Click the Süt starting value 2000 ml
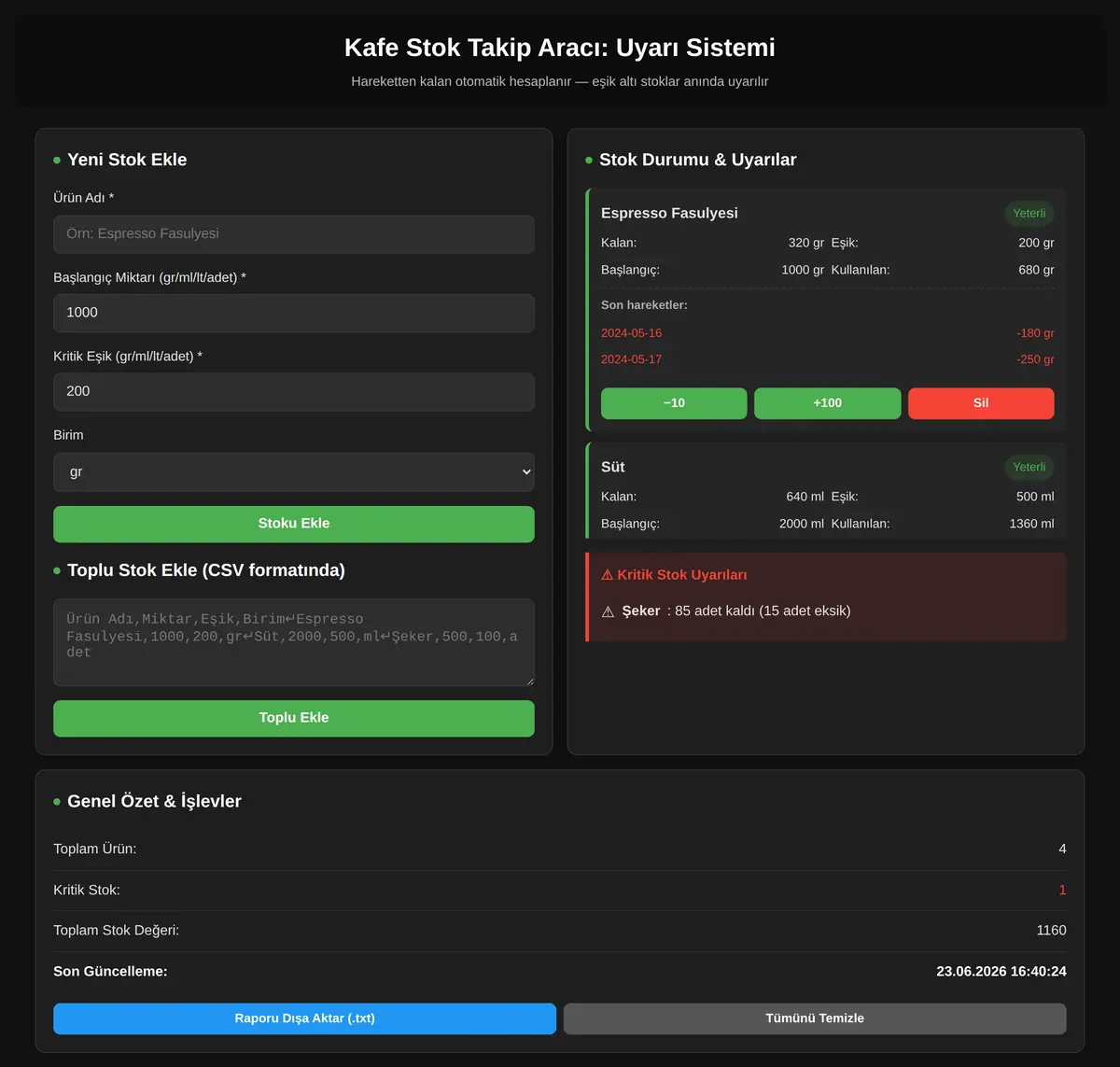The height and width of the screenshot is (1067, 1120). pos(802,524)
